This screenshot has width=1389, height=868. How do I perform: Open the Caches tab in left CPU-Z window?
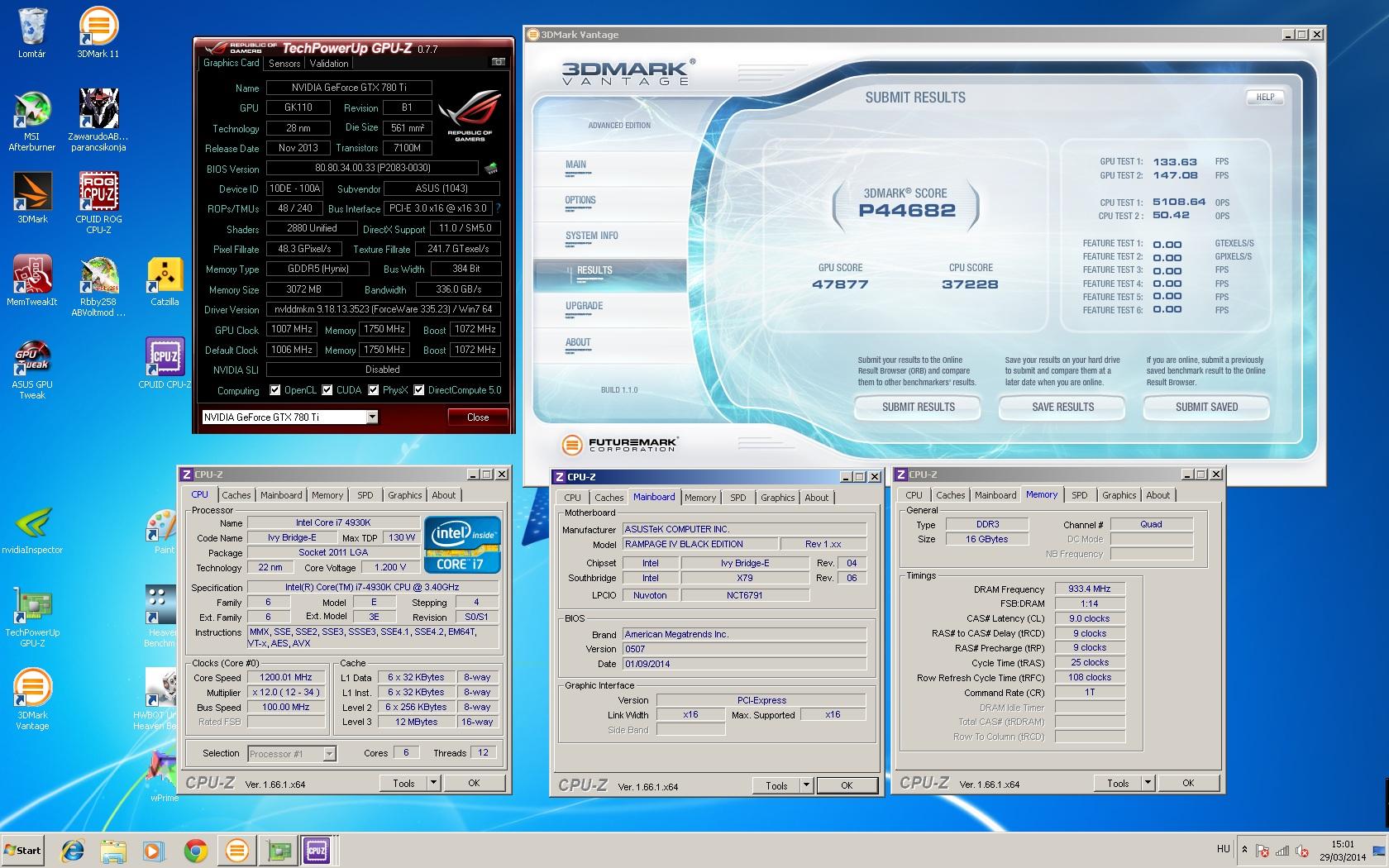[236, 495]
